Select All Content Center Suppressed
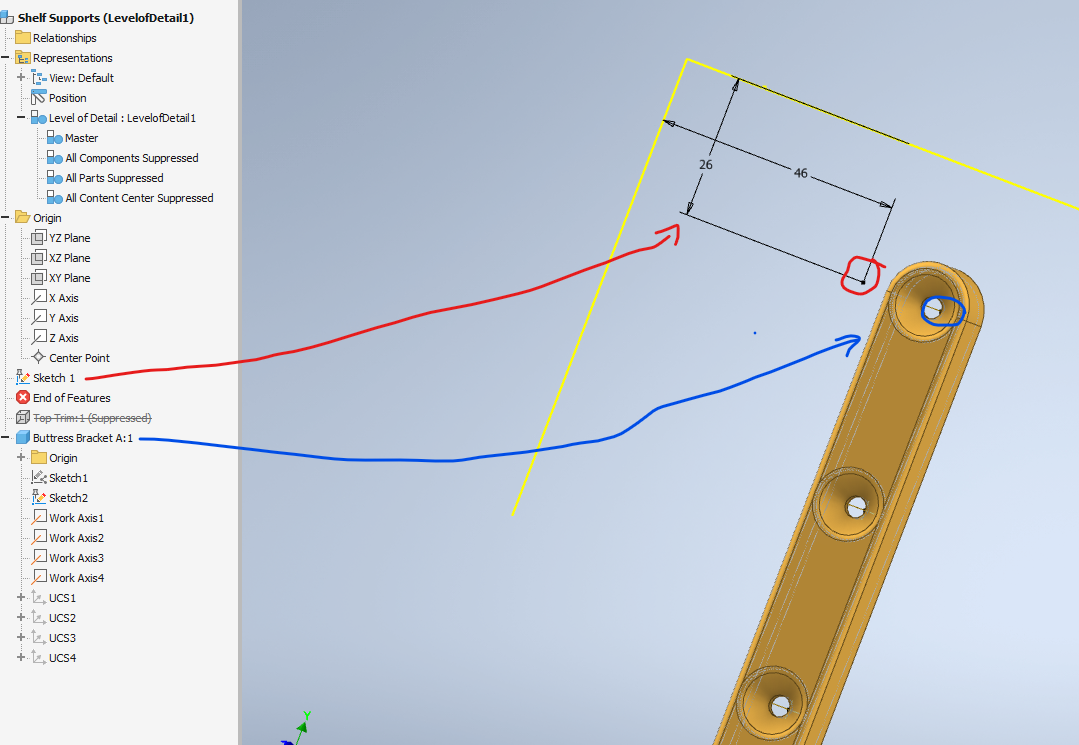 click(128, 197)
